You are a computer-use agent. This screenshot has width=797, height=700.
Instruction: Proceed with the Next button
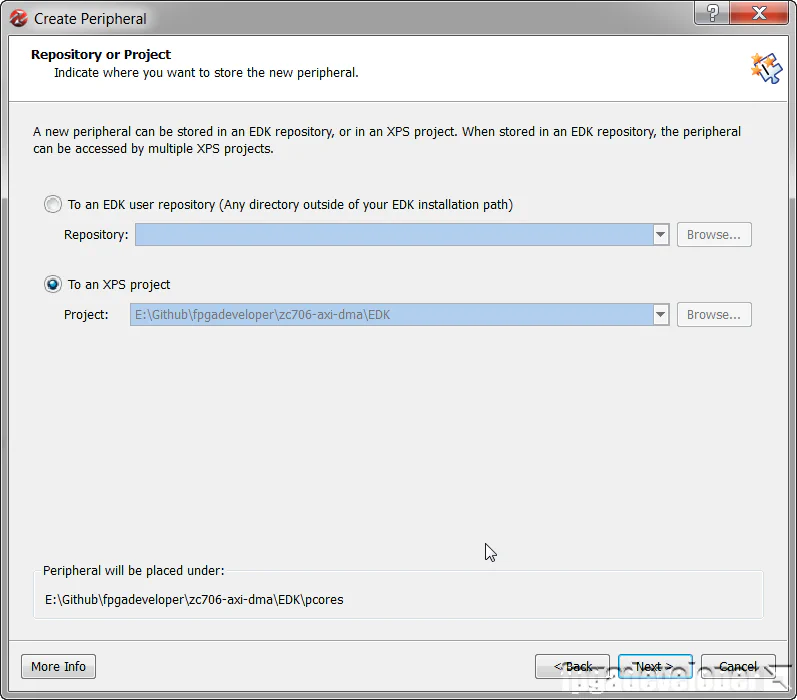coord(655,666)
